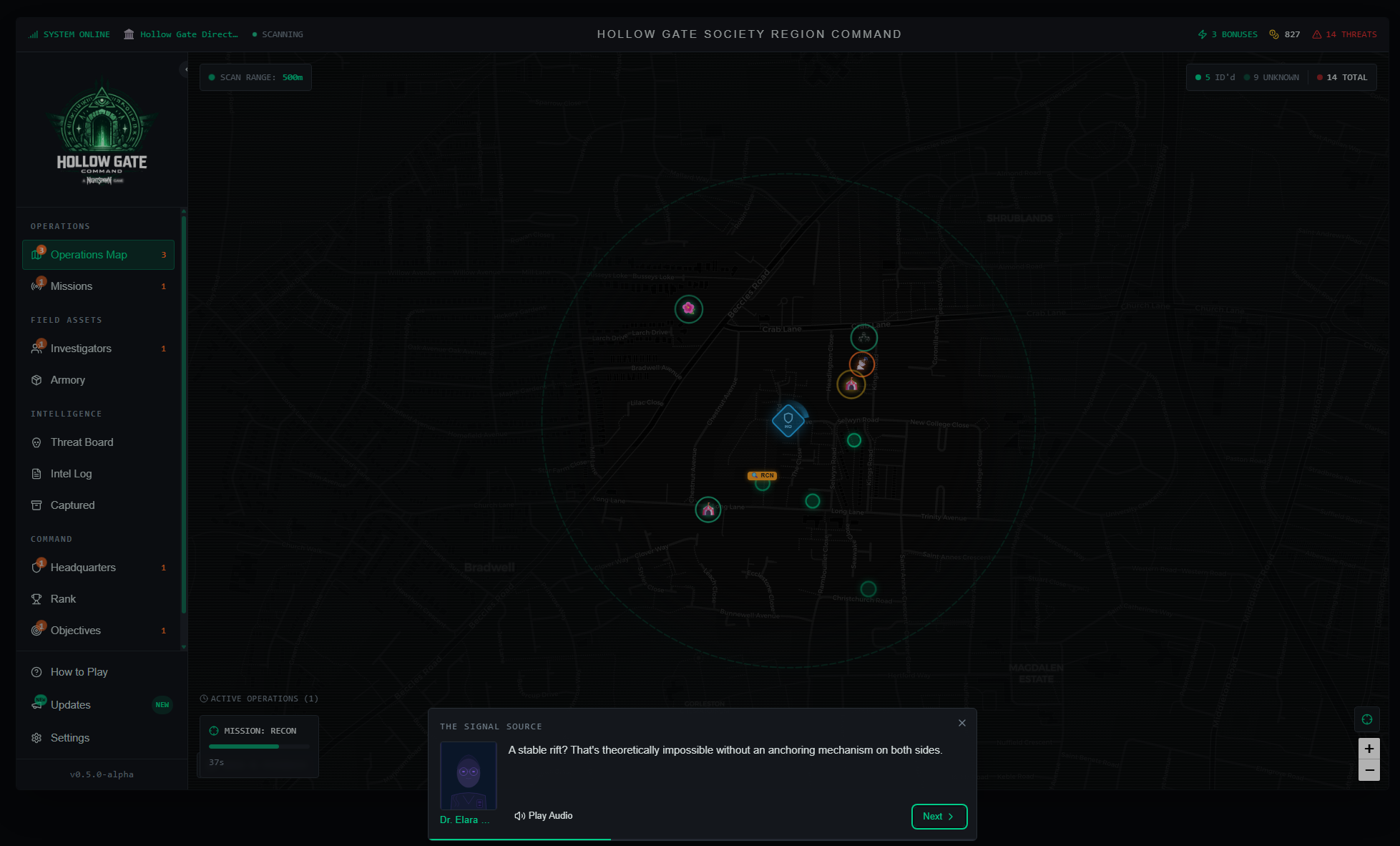Open Settings gear in sidebar
This screenshot has height=846, width=1400.
tap(36, 738)
